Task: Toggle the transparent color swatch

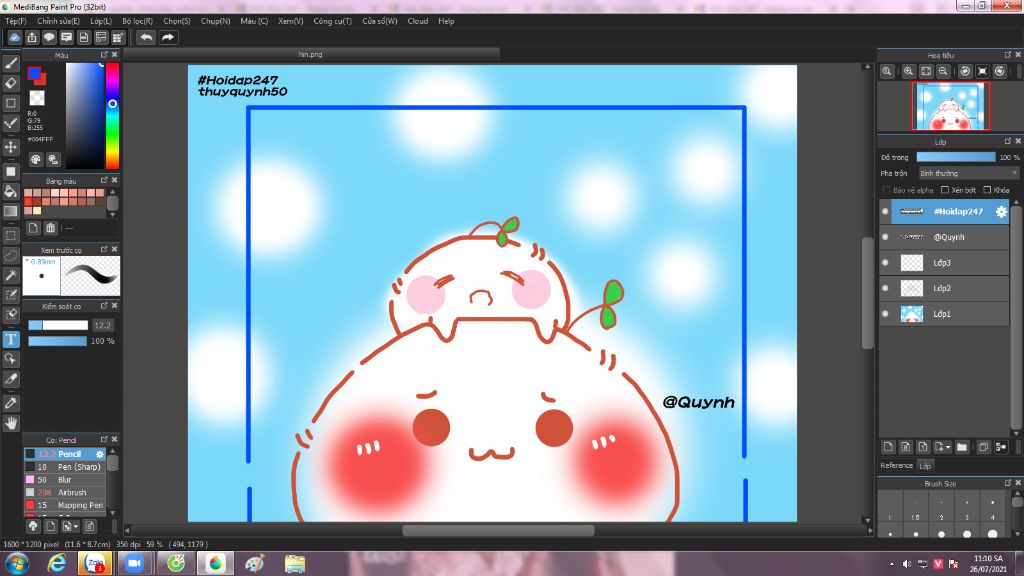Action: point(37,98)
